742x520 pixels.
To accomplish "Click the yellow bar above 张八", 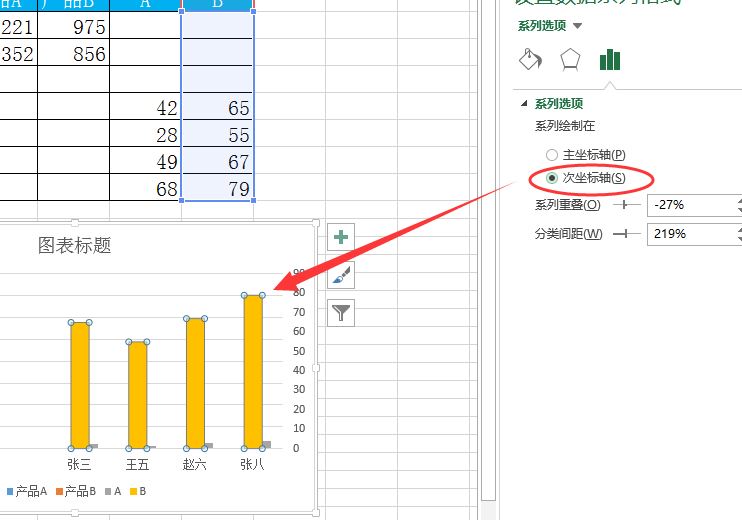I will pyautogui.click(x=253, y=370).
